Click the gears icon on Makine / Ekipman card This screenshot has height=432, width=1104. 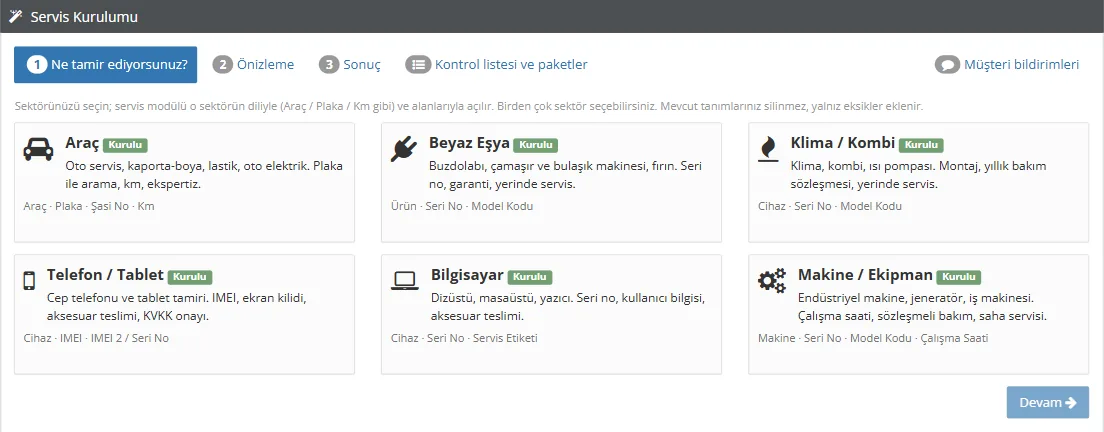tap(772, 281)
